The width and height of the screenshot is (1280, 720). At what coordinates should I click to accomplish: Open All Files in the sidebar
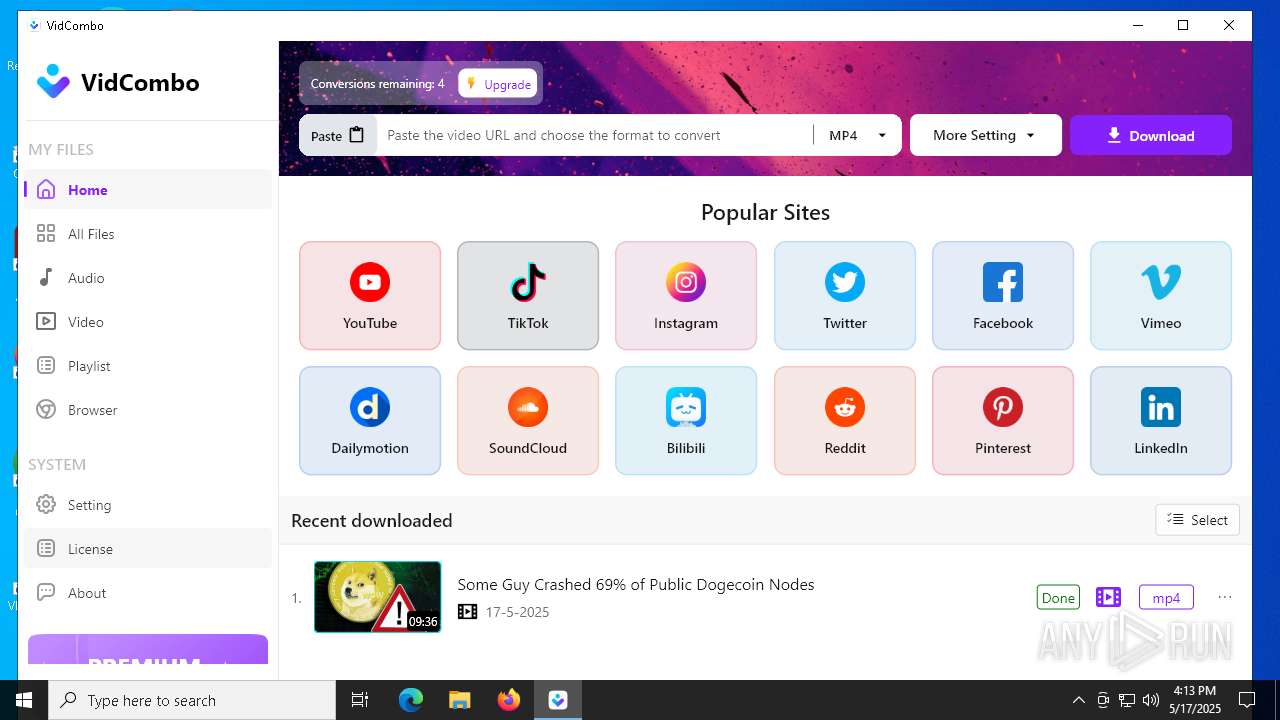point(148,233)
